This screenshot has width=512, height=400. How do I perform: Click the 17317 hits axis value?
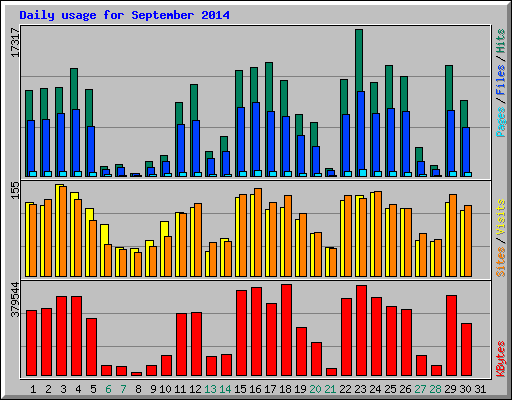click(x=15, y=42)
